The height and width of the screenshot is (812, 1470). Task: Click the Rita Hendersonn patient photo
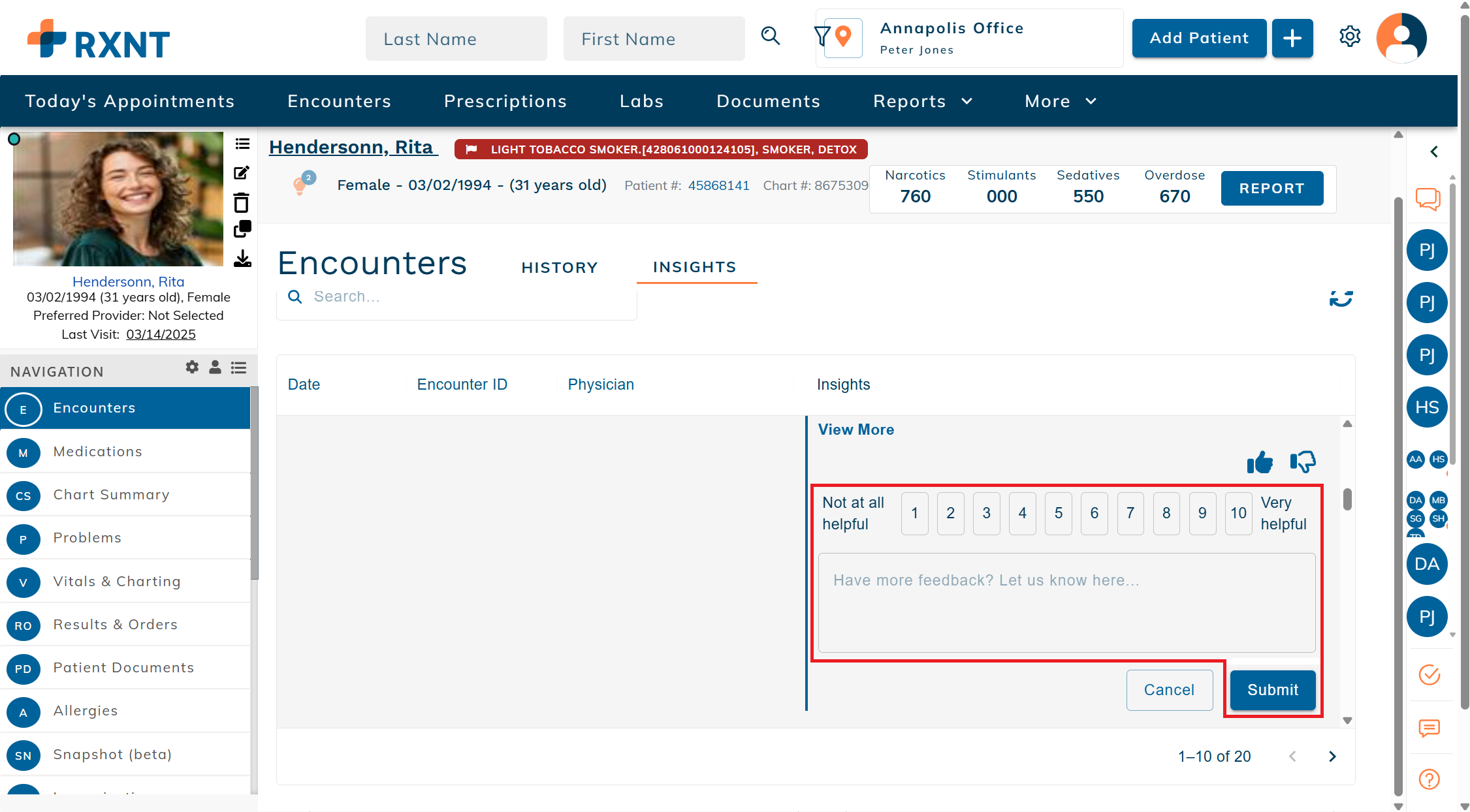click(x=118, y=199)
